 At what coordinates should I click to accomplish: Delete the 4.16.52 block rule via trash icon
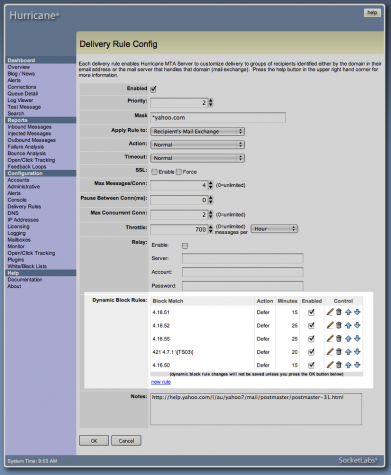(x=339, y=325)
